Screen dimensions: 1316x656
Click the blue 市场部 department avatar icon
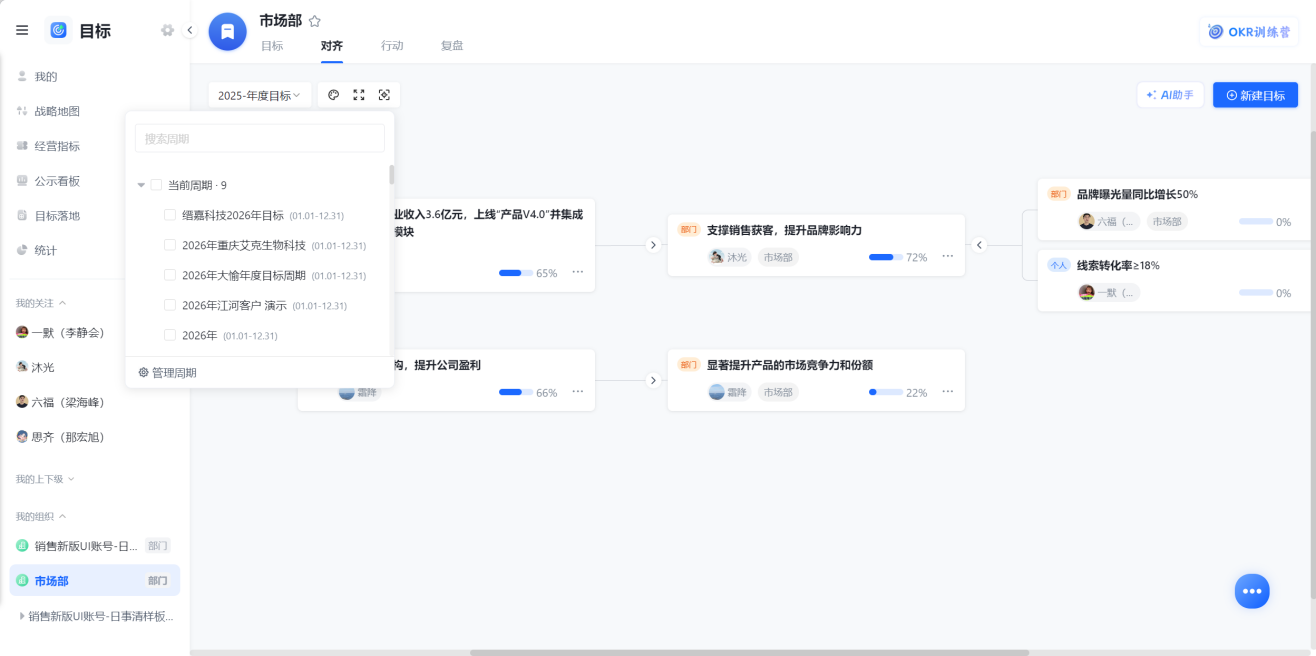[227, 31]
